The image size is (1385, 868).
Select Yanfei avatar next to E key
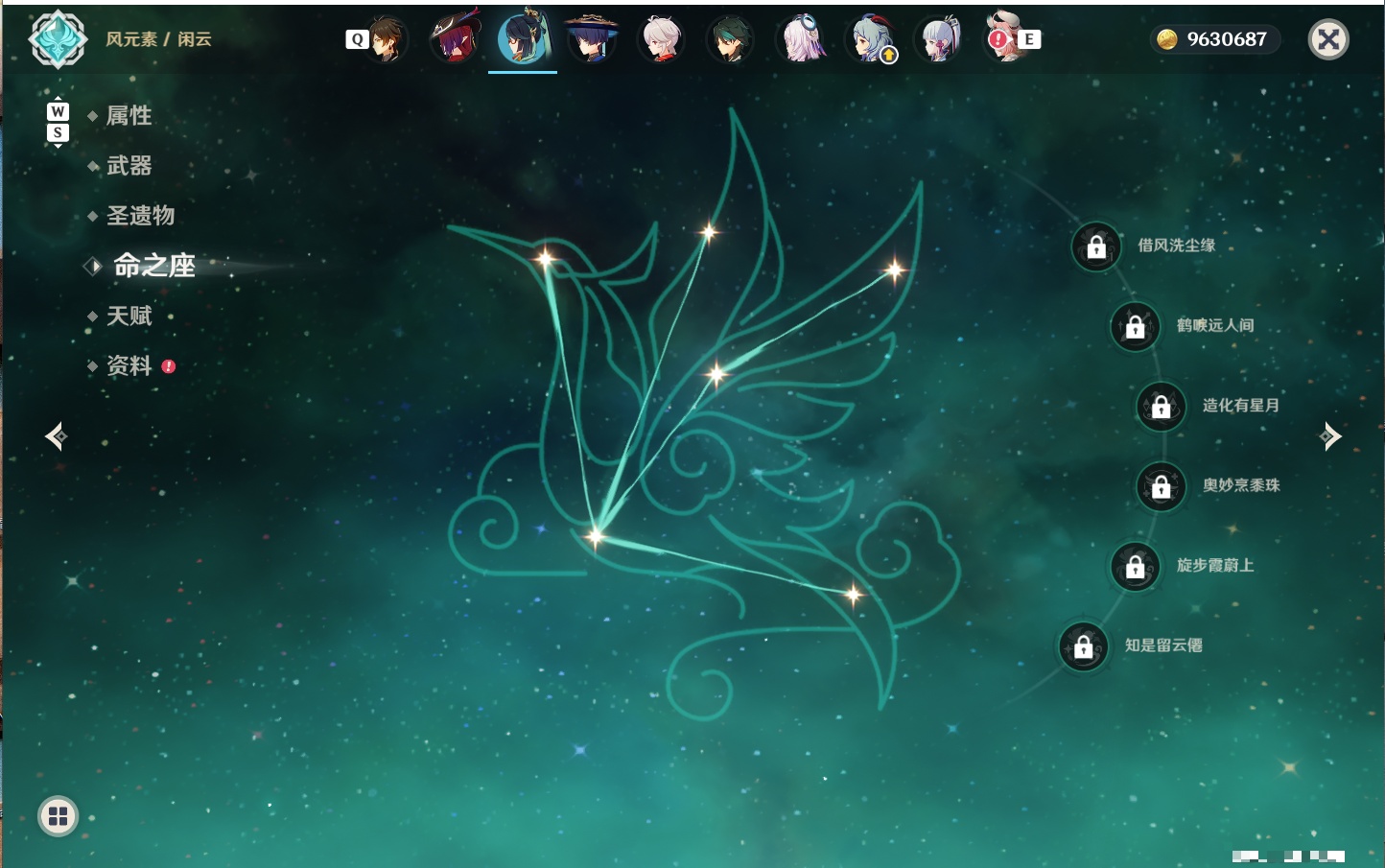click(1004, 37)
